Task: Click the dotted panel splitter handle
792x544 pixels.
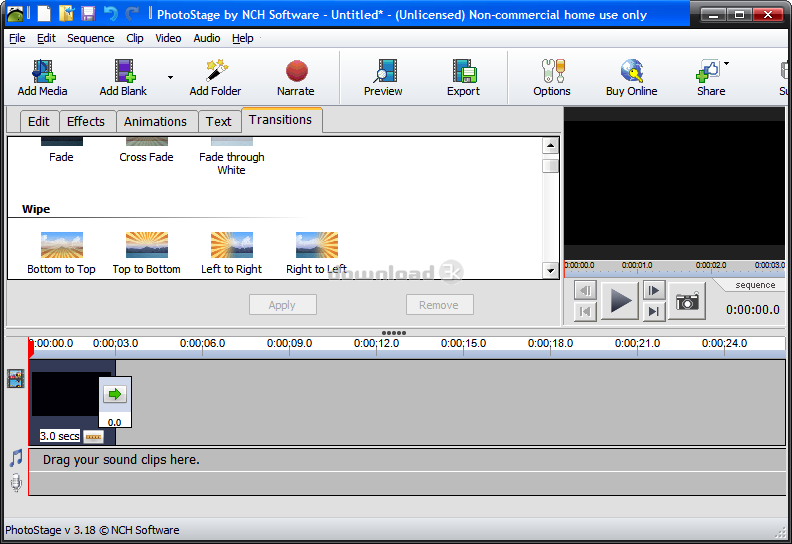Action: (394, 333)
